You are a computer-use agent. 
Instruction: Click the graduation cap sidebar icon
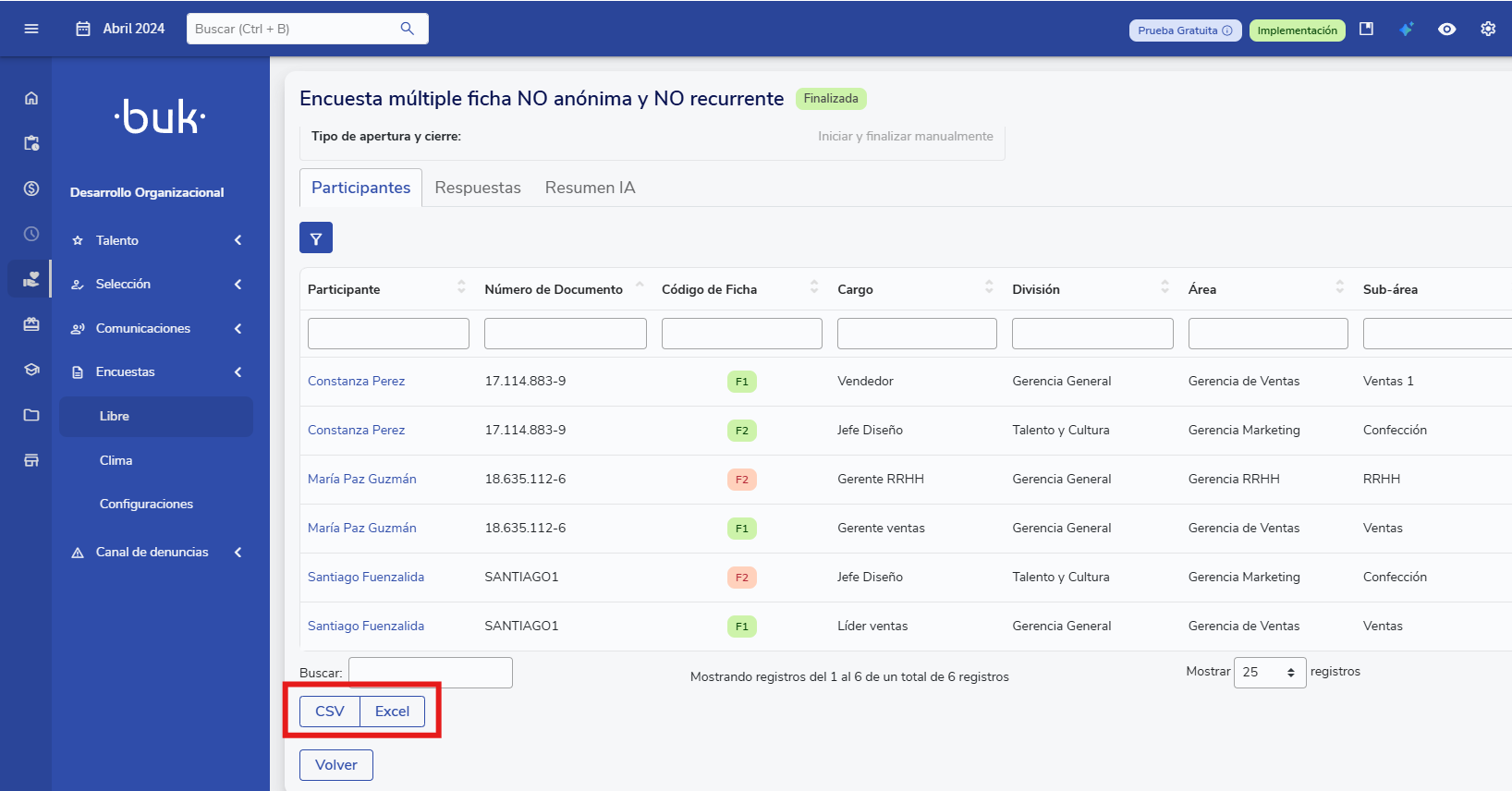pyautogui.click(x=31, y=370)
